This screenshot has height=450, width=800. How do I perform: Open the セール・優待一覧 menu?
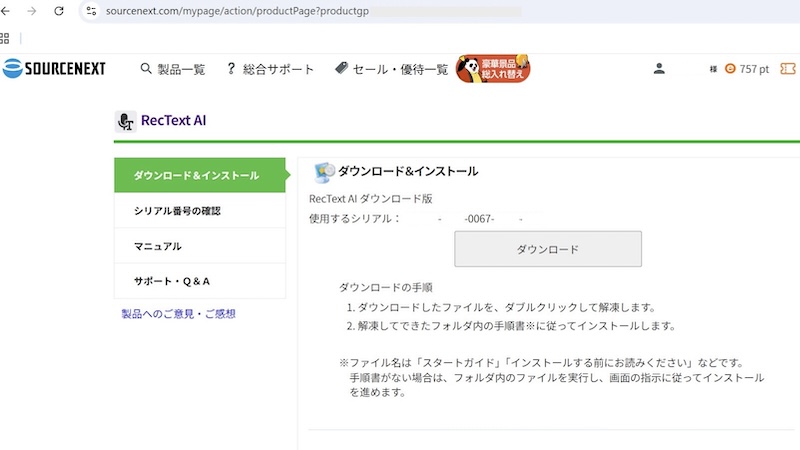[391, 69]
